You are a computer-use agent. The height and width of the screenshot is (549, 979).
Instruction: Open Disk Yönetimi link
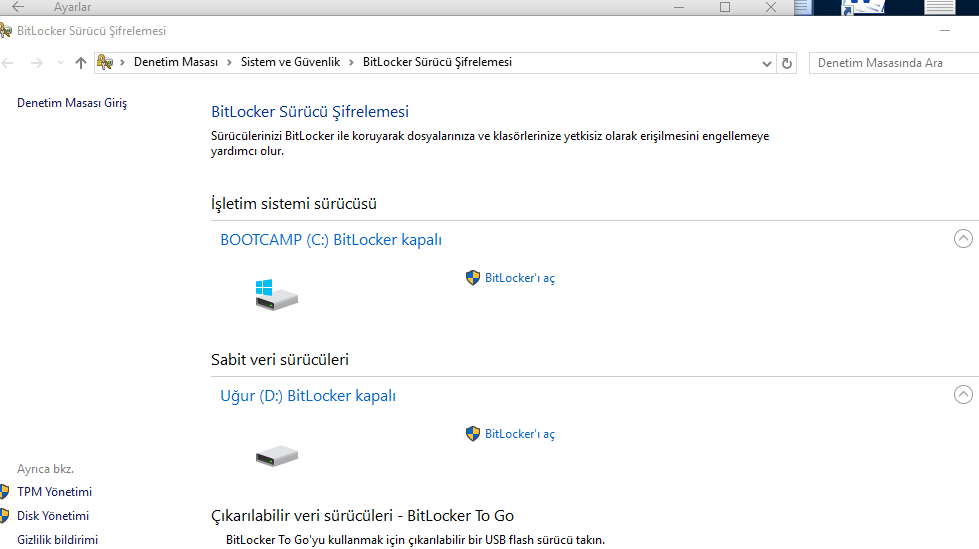point(53,516)
